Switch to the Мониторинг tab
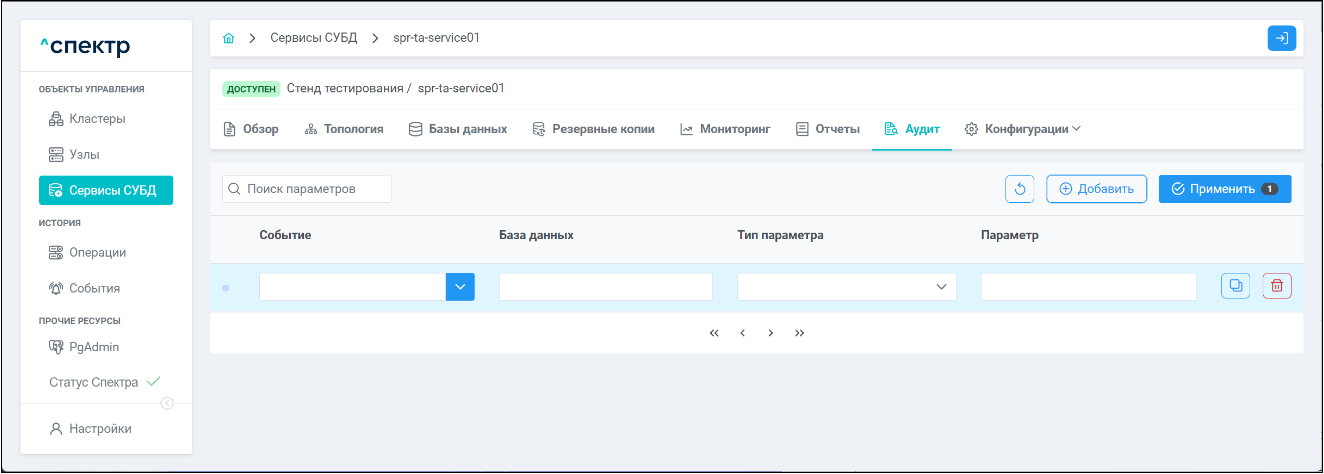This screenshot has height=474, width=1324. (725, 129)
